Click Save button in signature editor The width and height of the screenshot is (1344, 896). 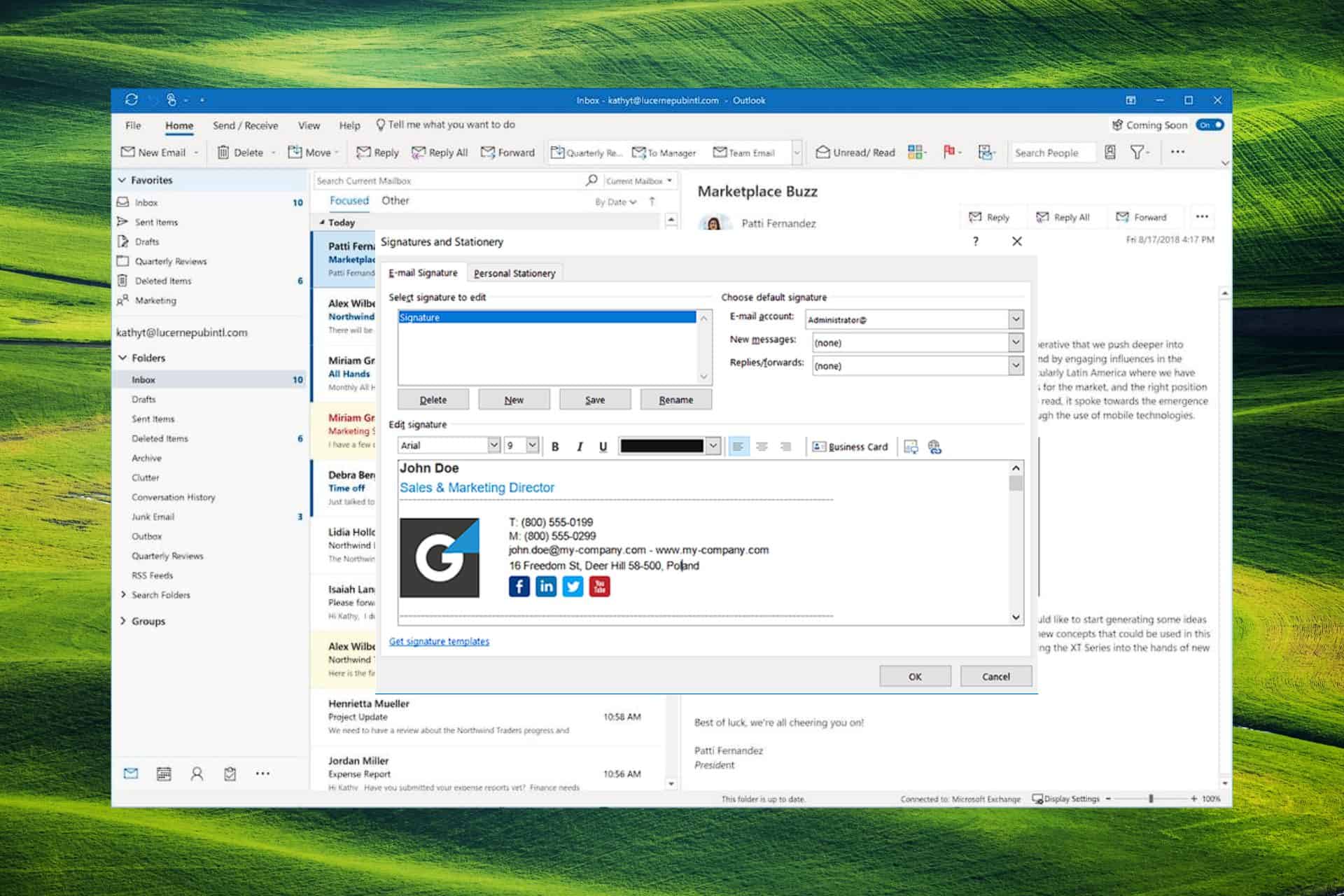pos(595,399)
